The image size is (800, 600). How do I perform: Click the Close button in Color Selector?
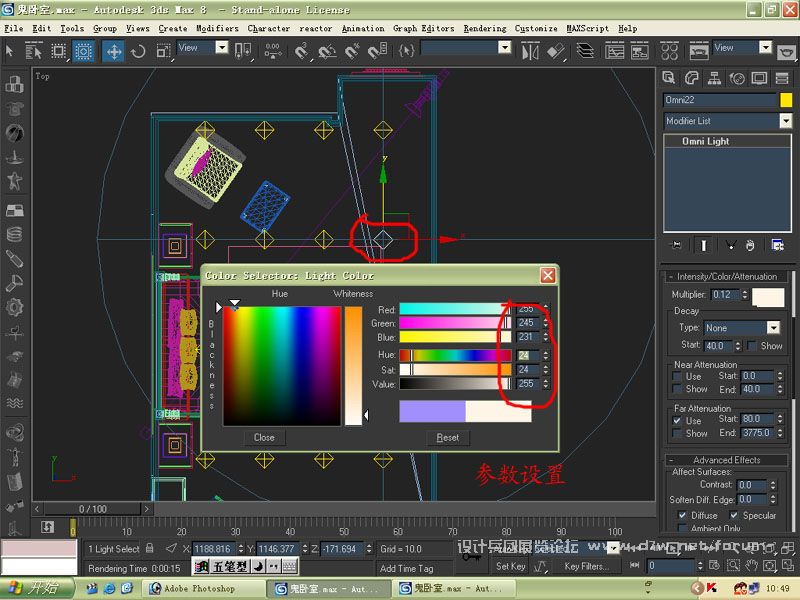click(264, 438)
